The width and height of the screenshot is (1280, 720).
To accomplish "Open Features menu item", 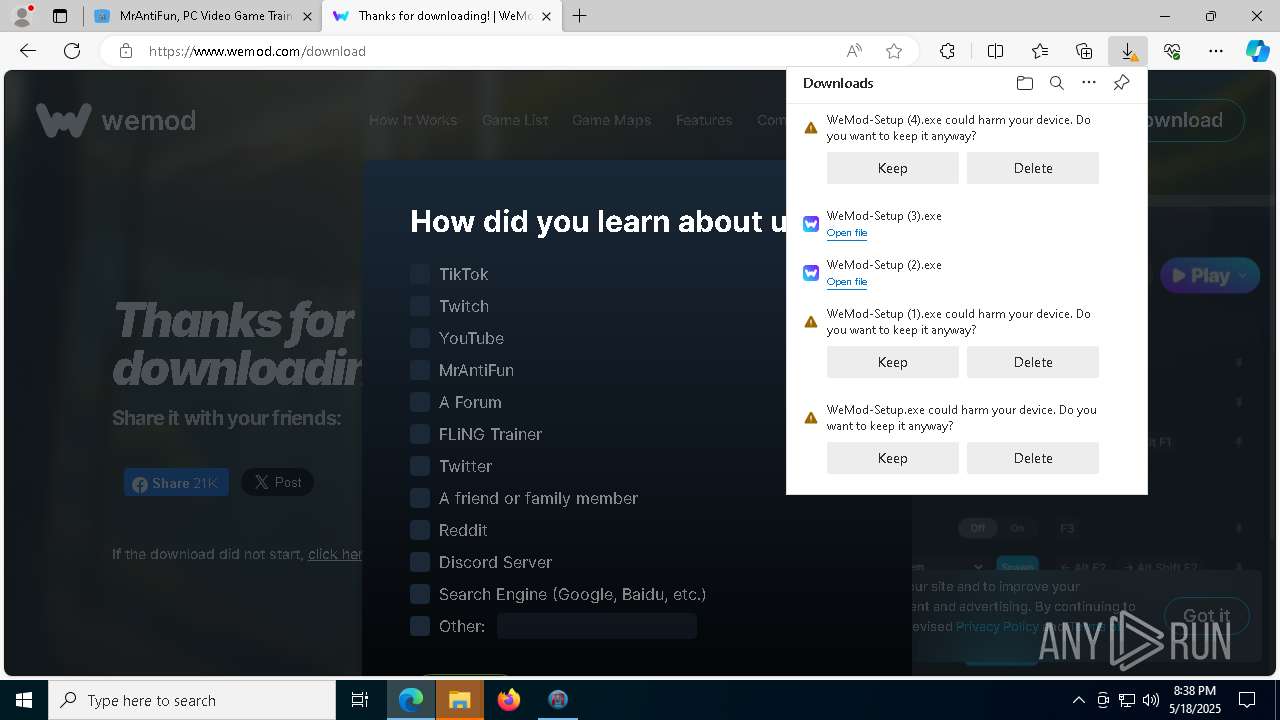I will click(x=704, y=120).
